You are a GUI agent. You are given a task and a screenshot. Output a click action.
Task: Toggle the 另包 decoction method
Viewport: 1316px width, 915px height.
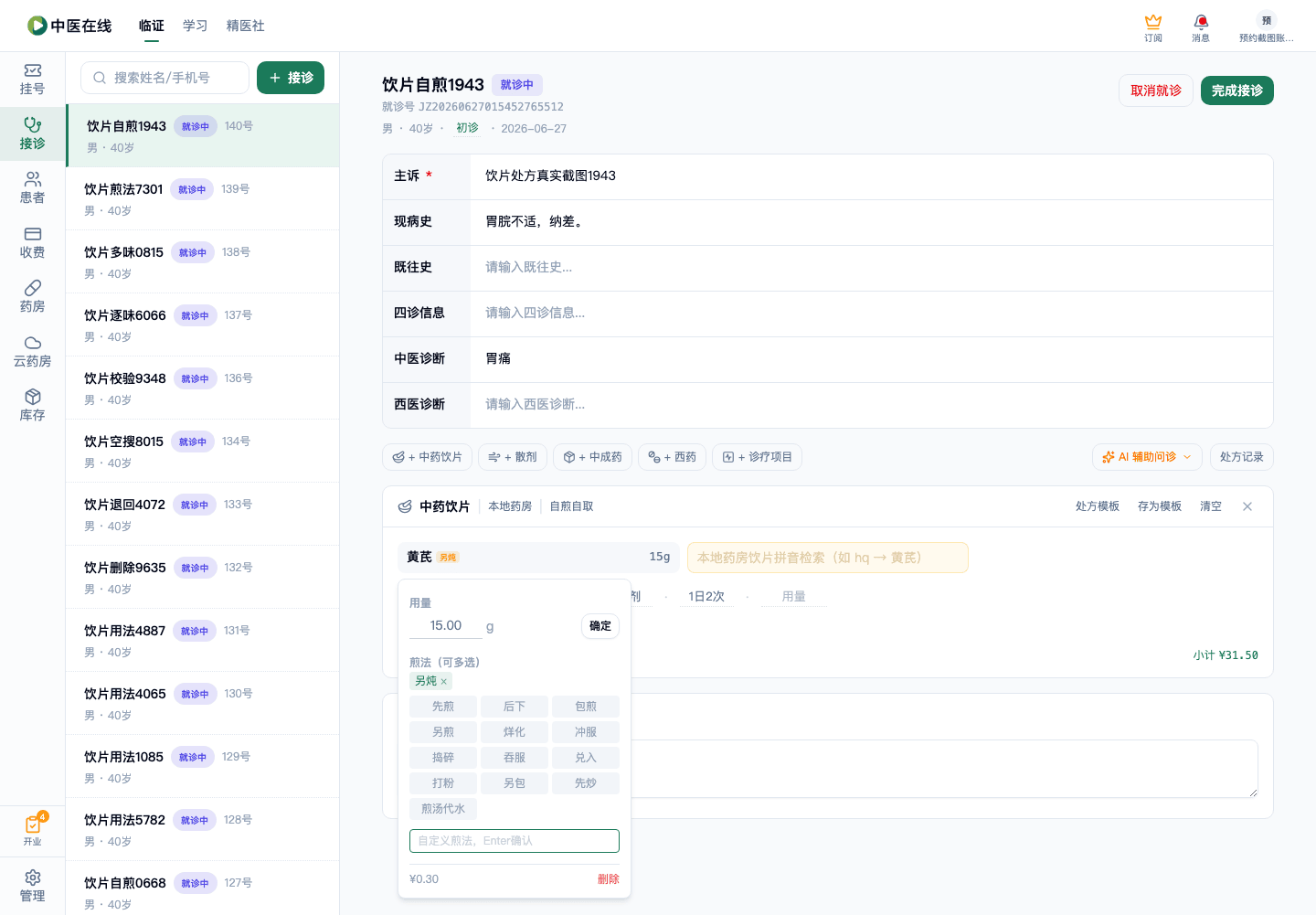pos(515,783)
